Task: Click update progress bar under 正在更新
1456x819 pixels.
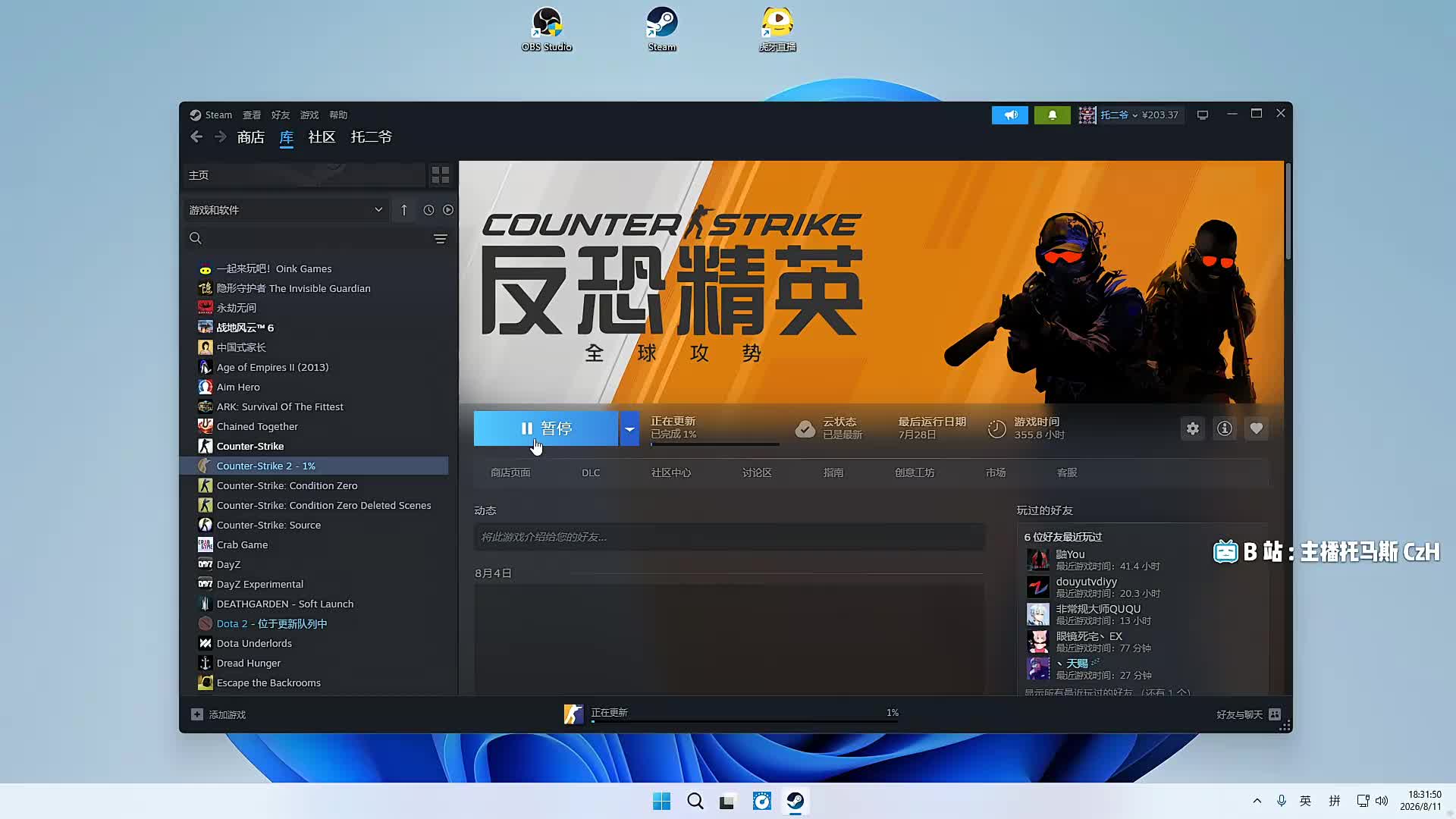Action: (x=715, y=444)
